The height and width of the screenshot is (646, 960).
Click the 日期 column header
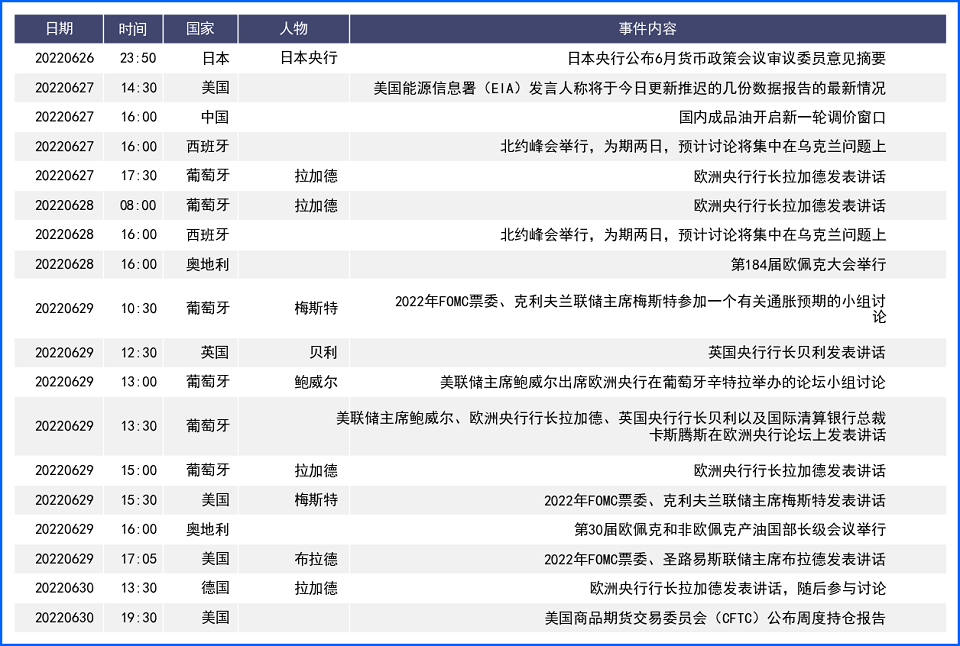pyautogui.click(x=59, y=29)
